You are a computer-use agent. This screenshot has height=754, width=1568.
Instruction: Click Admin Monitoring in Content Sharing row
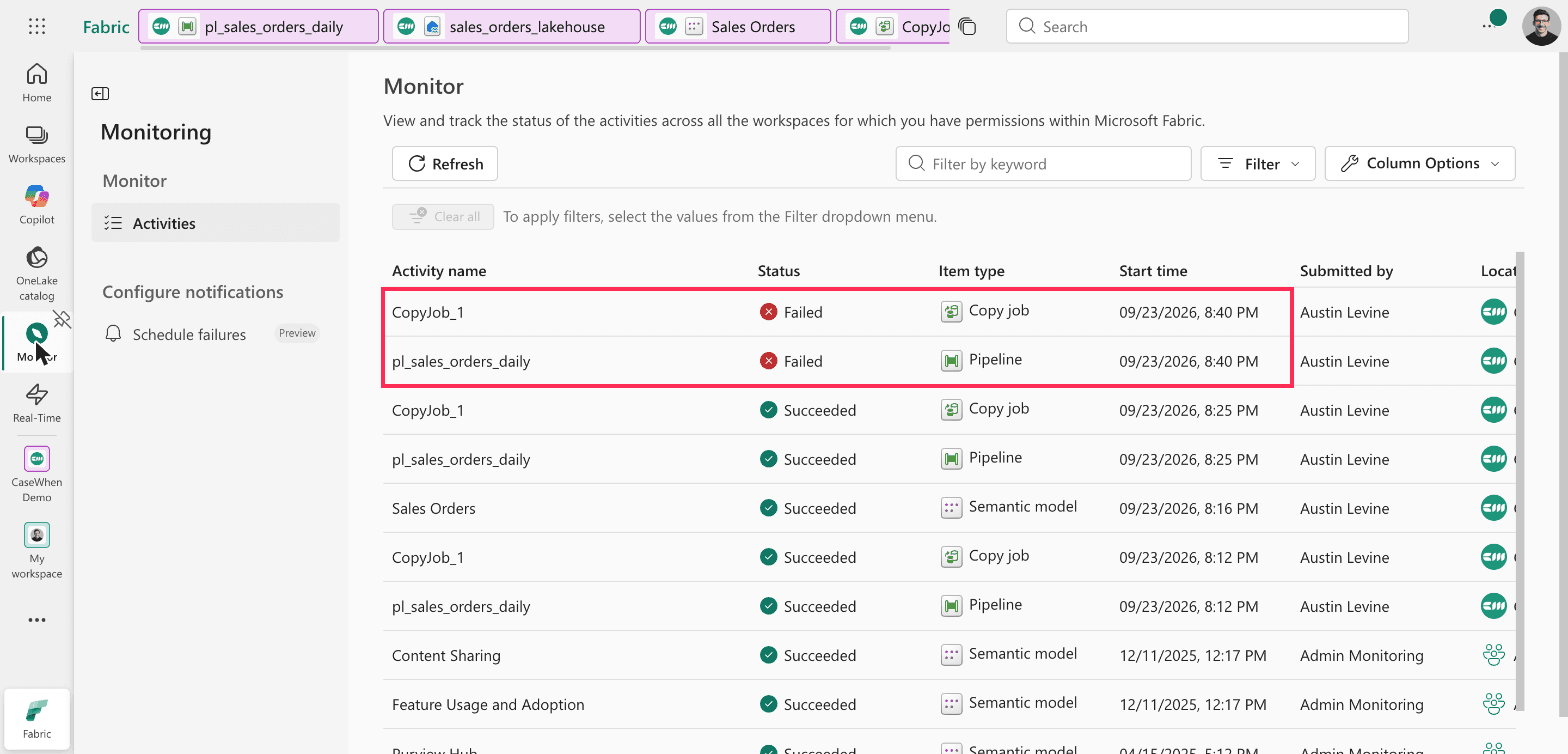(1362, 655)
